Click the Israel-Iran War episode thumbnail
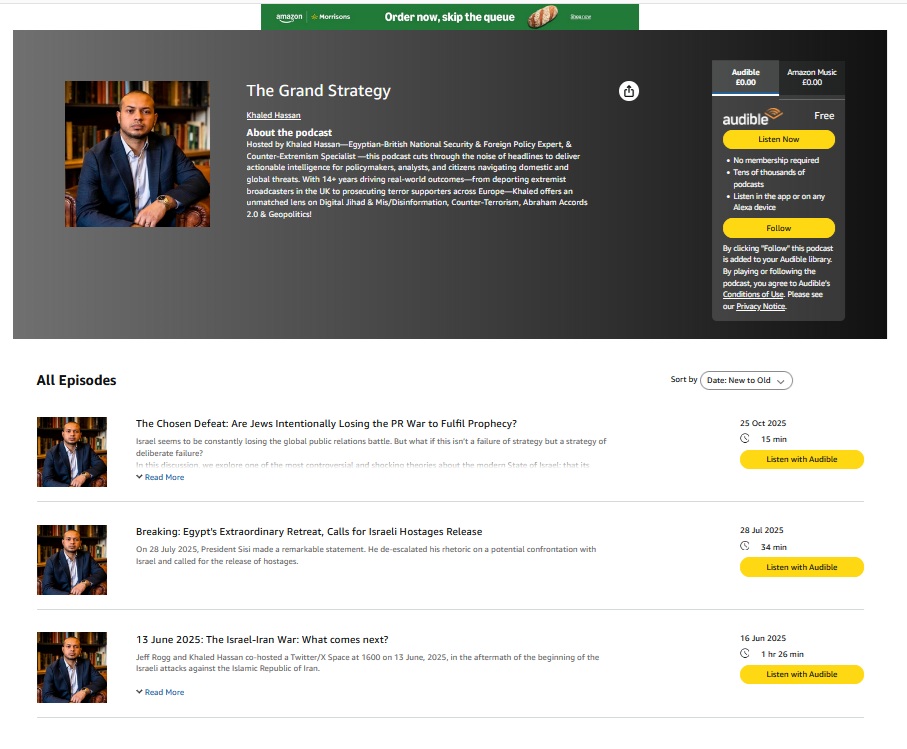907x749 pixels. tap(72, 667)
